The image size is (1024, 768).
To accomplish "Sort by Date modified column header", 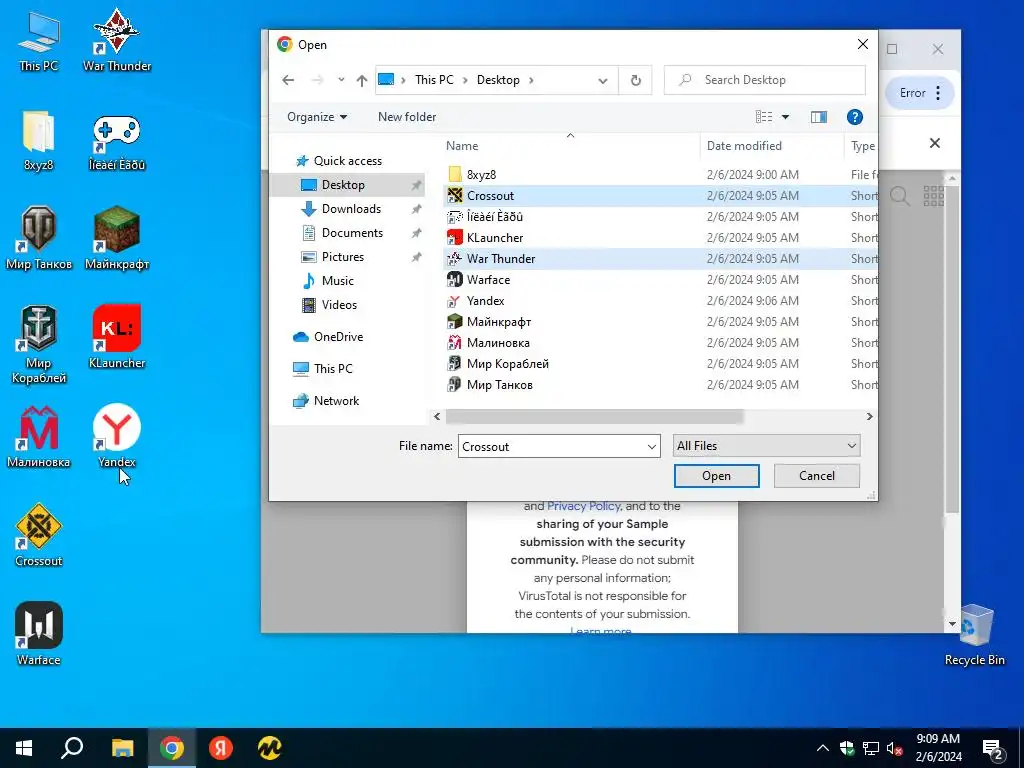I will 773,146.
